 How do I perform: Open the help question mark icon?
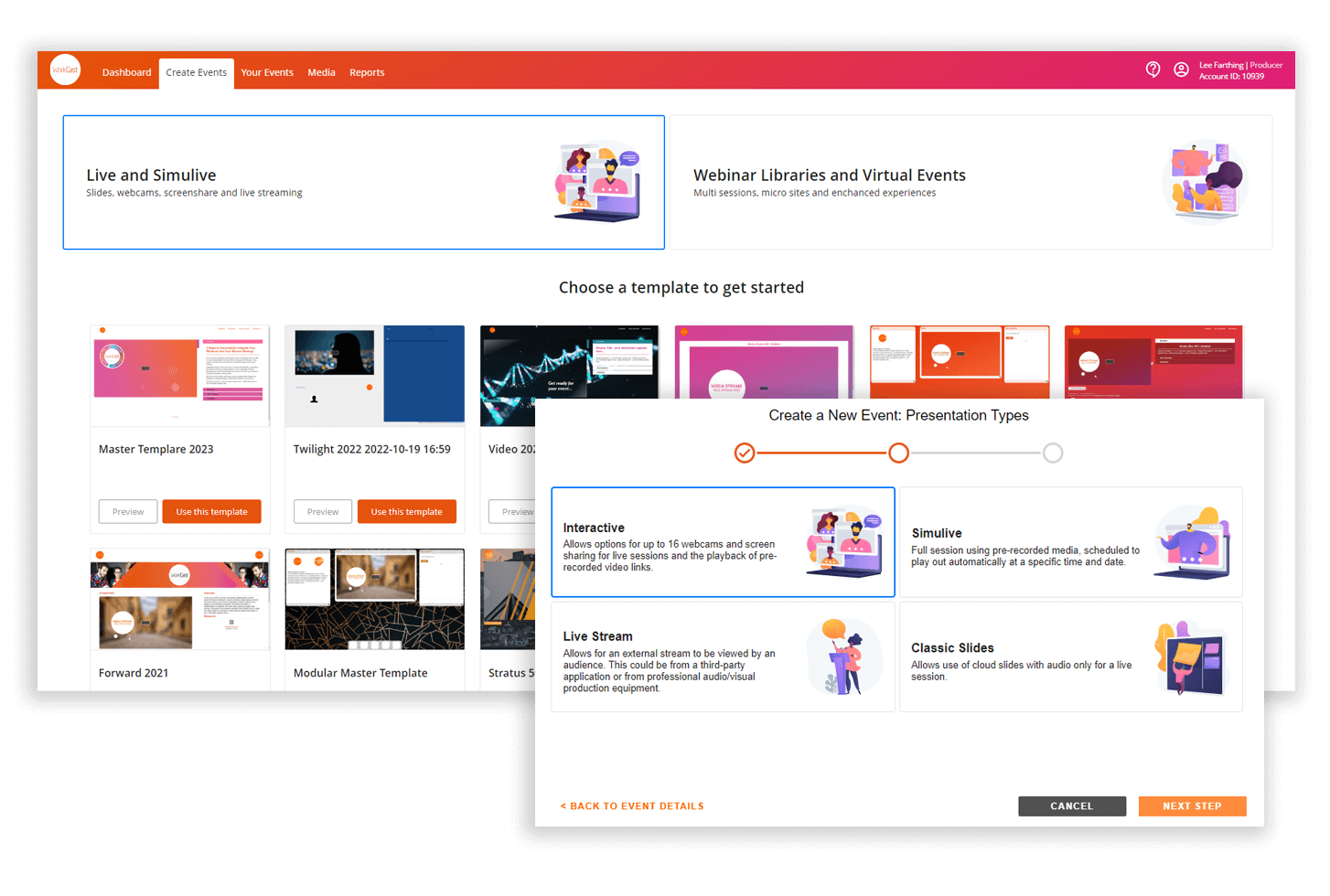1153,69
